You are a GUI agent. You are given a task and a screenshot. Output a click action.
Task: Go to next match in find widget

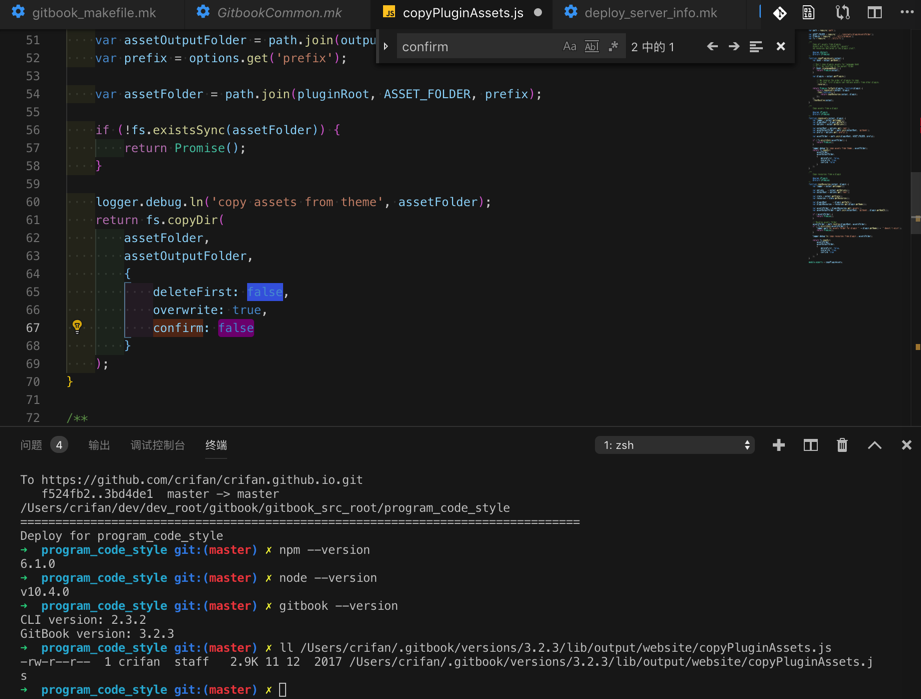734,47
